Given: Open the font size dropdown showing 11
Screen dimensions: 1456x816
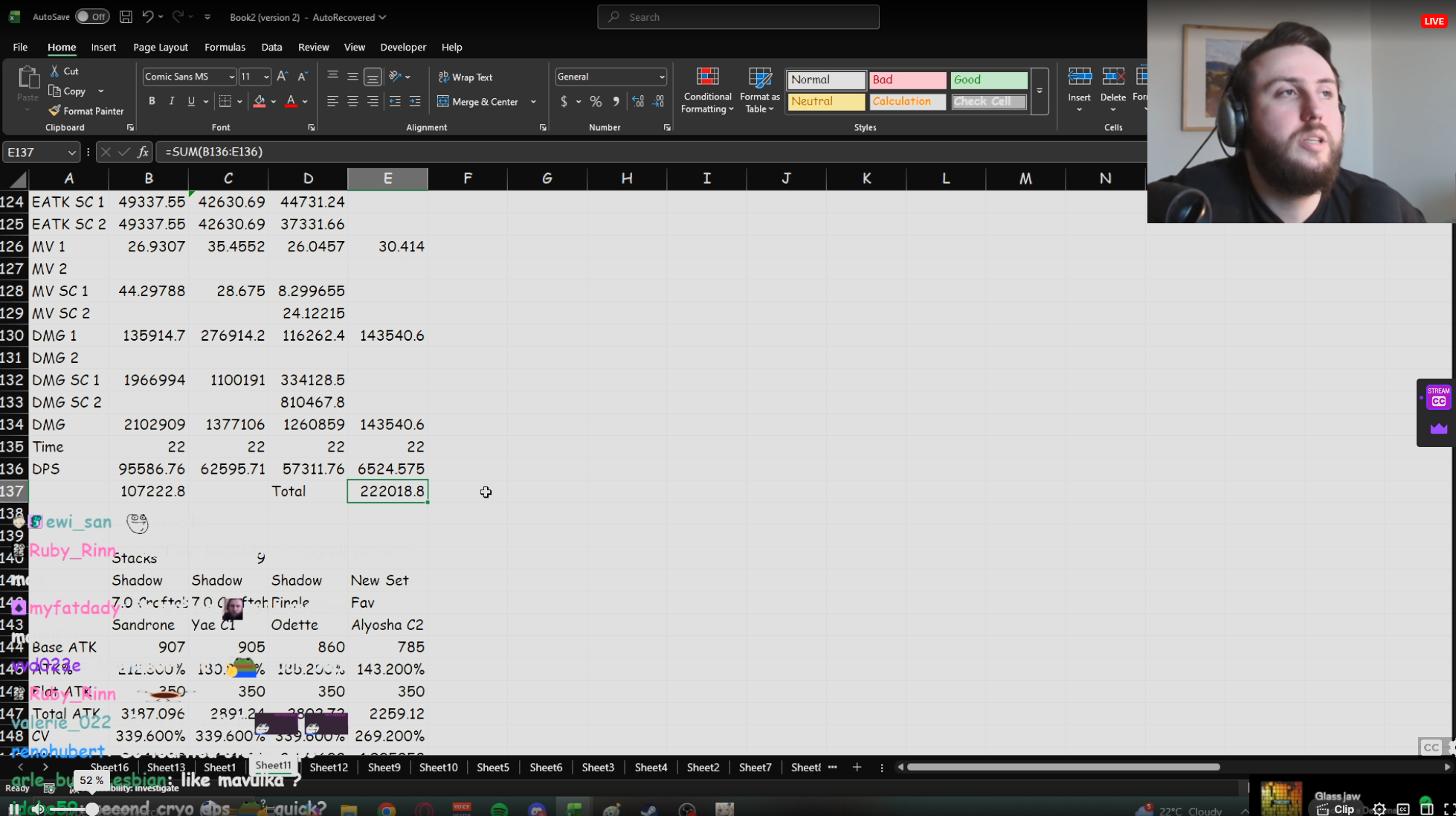Looking at the screenshot, I should click(265, 77).
